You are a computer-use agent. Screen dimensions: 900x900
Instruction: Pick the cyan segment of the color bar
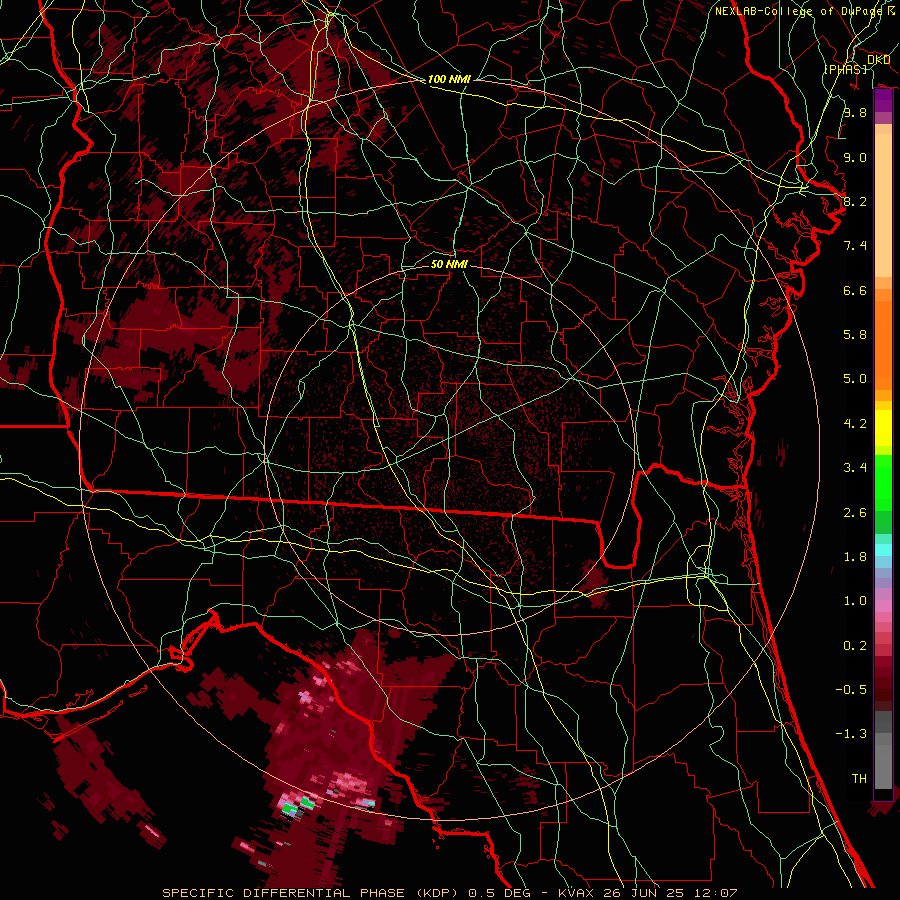[x=883, y=550]
